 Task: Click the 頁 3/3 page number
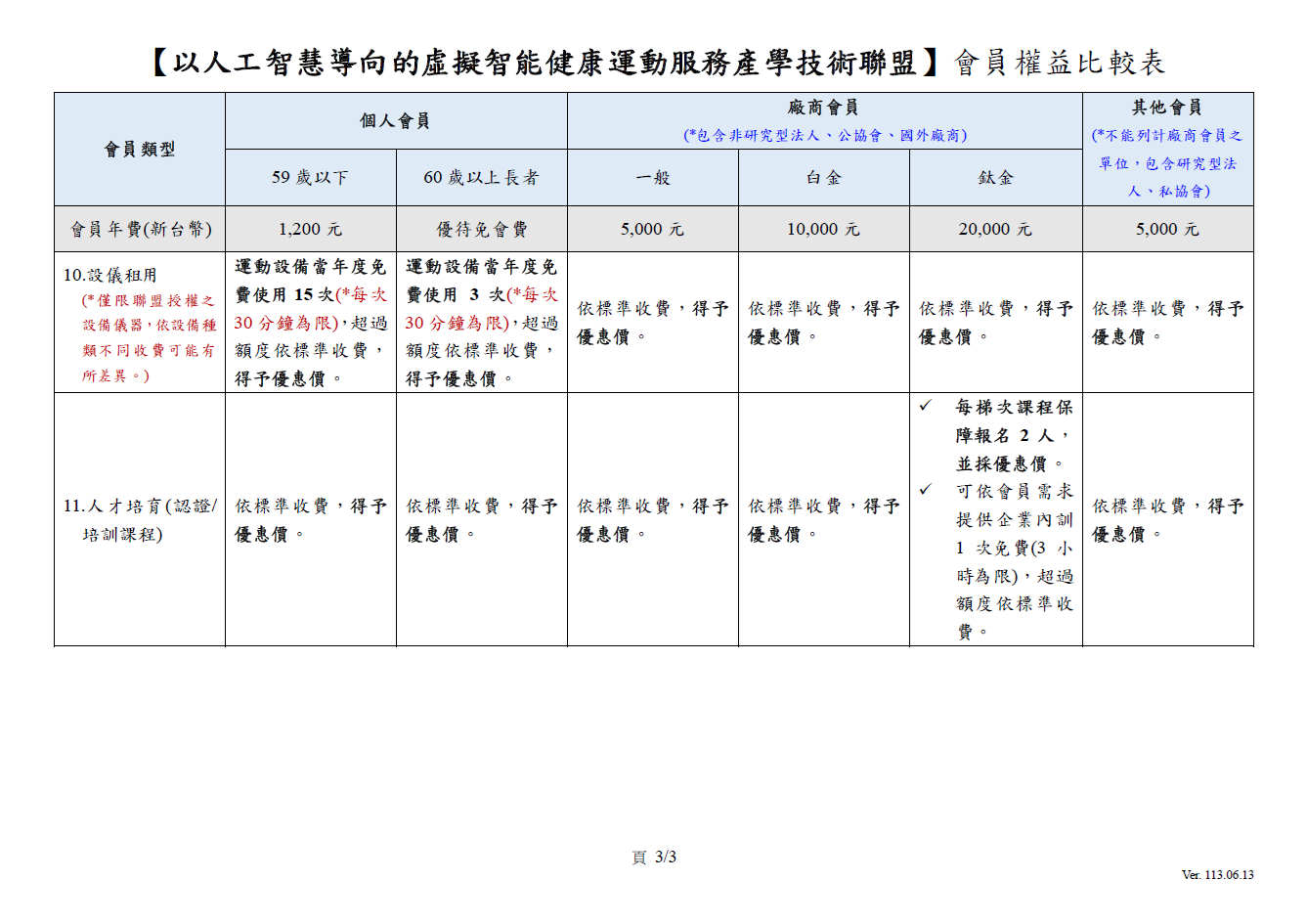point(654,858)
